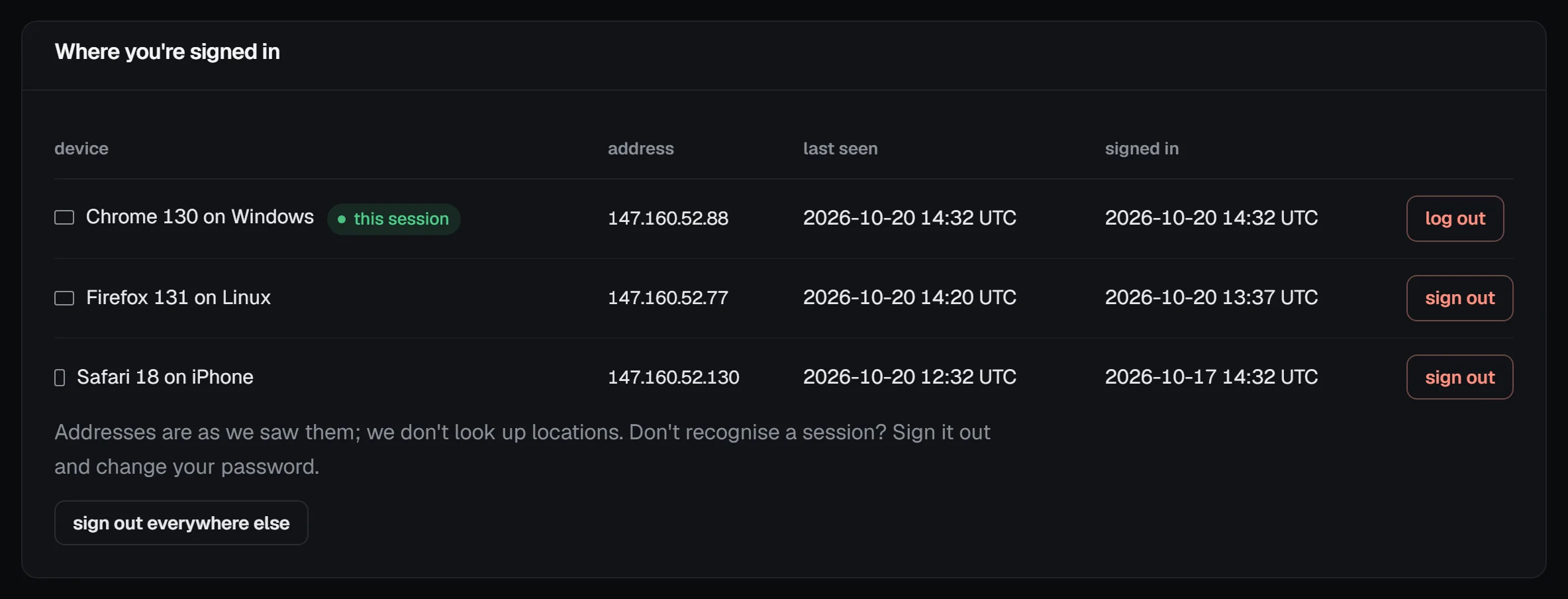The image size is (1568, 599).
Task: Click Safari's signed in date 2026-10-17
Action: point(1161,377)
